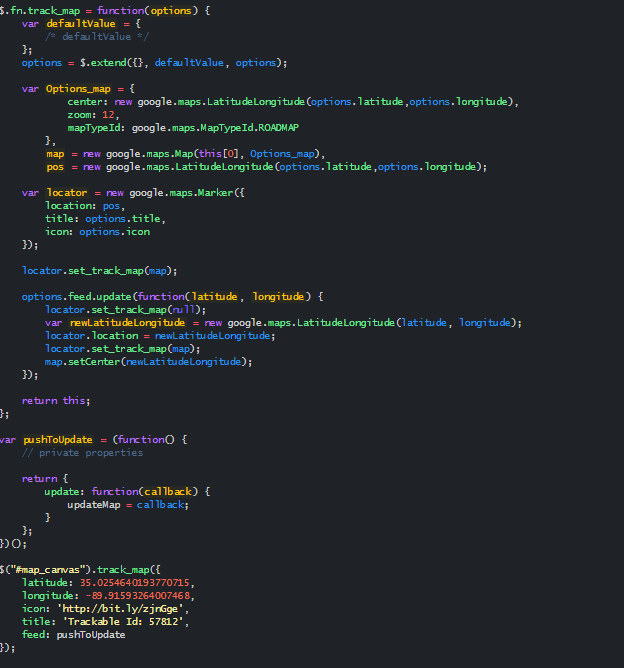Click 'map.setCenter' method call
624x668 pixels.
coord(83,362)
